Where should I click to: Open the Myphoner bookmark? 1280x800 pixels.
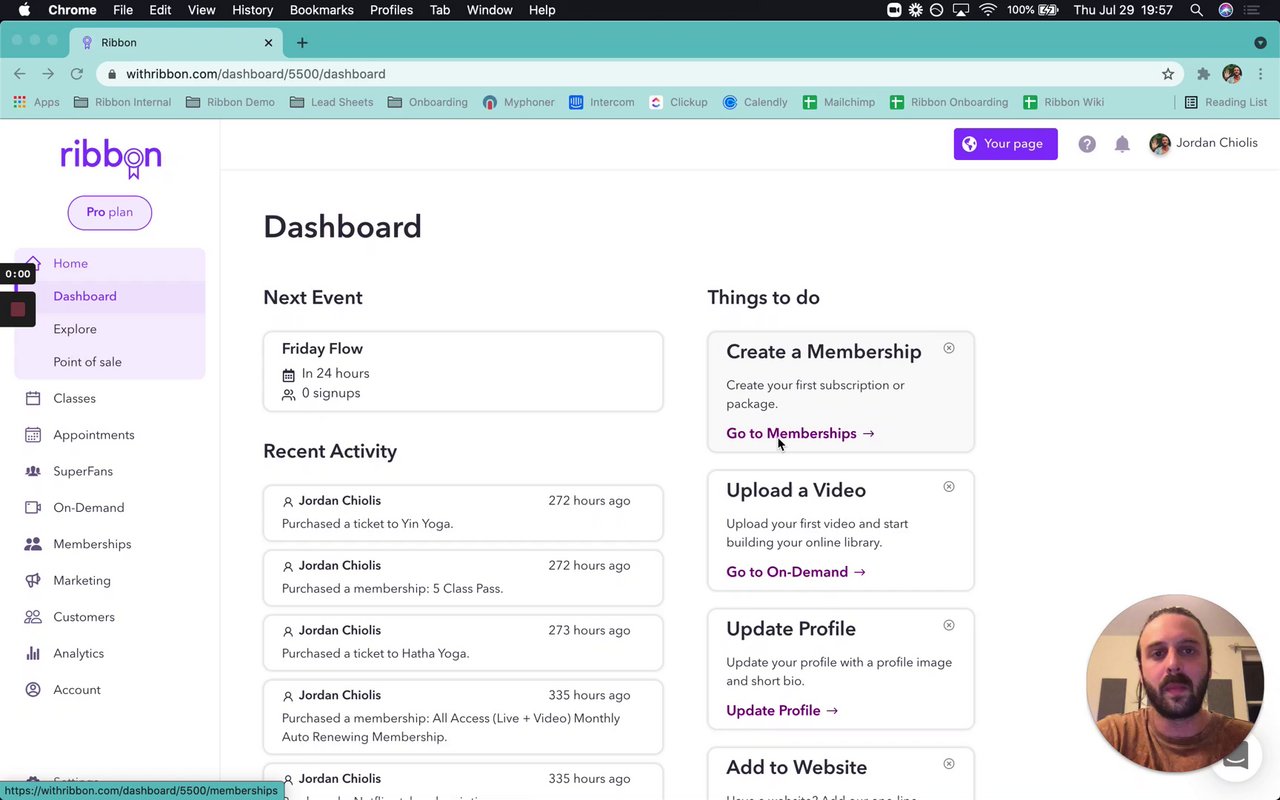point(518,102)
